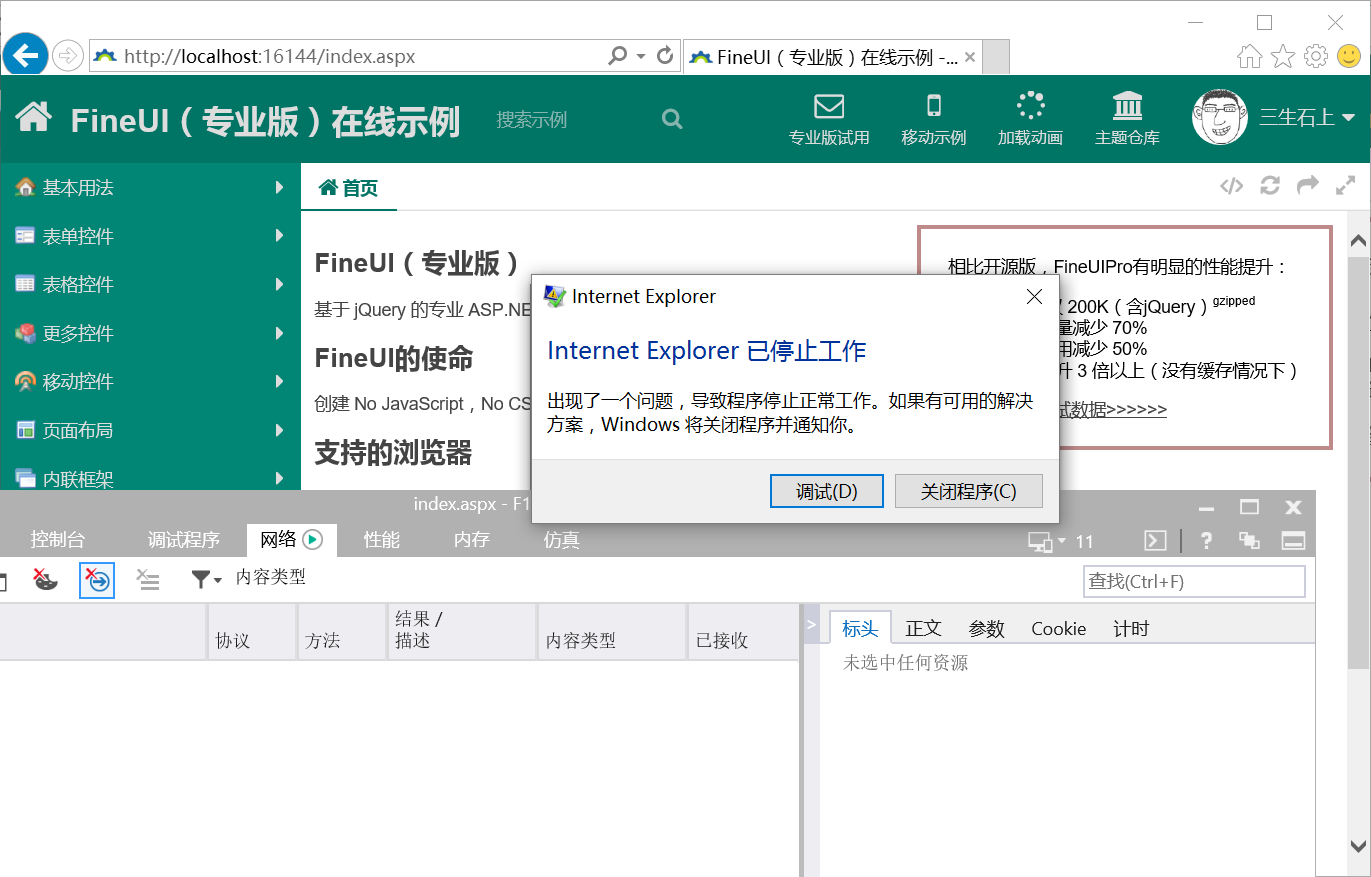Refresh the page from address bar
Screen dimensions: 1371x877
(665, 56)
